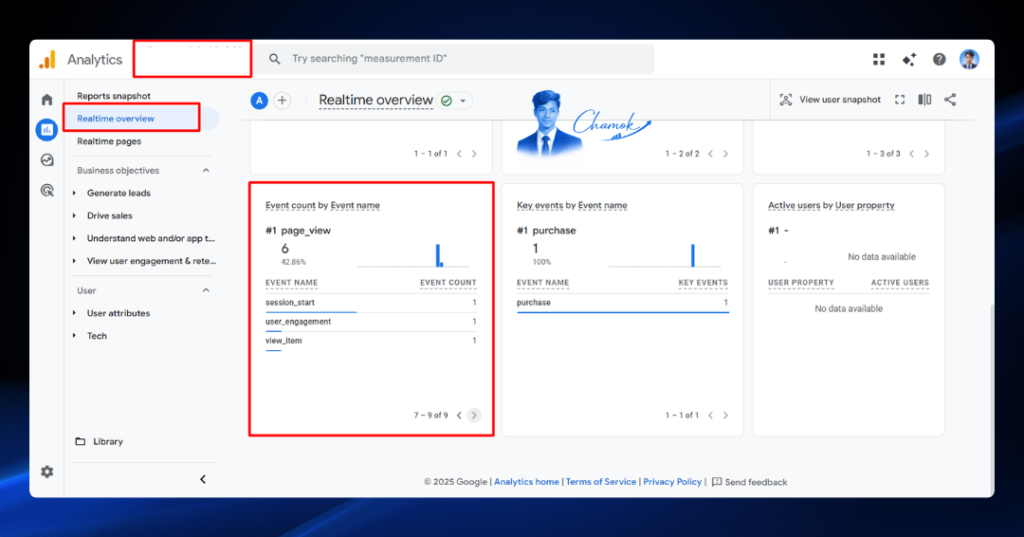Toggle full screen for the report
1024x537 pixels.
899,99
